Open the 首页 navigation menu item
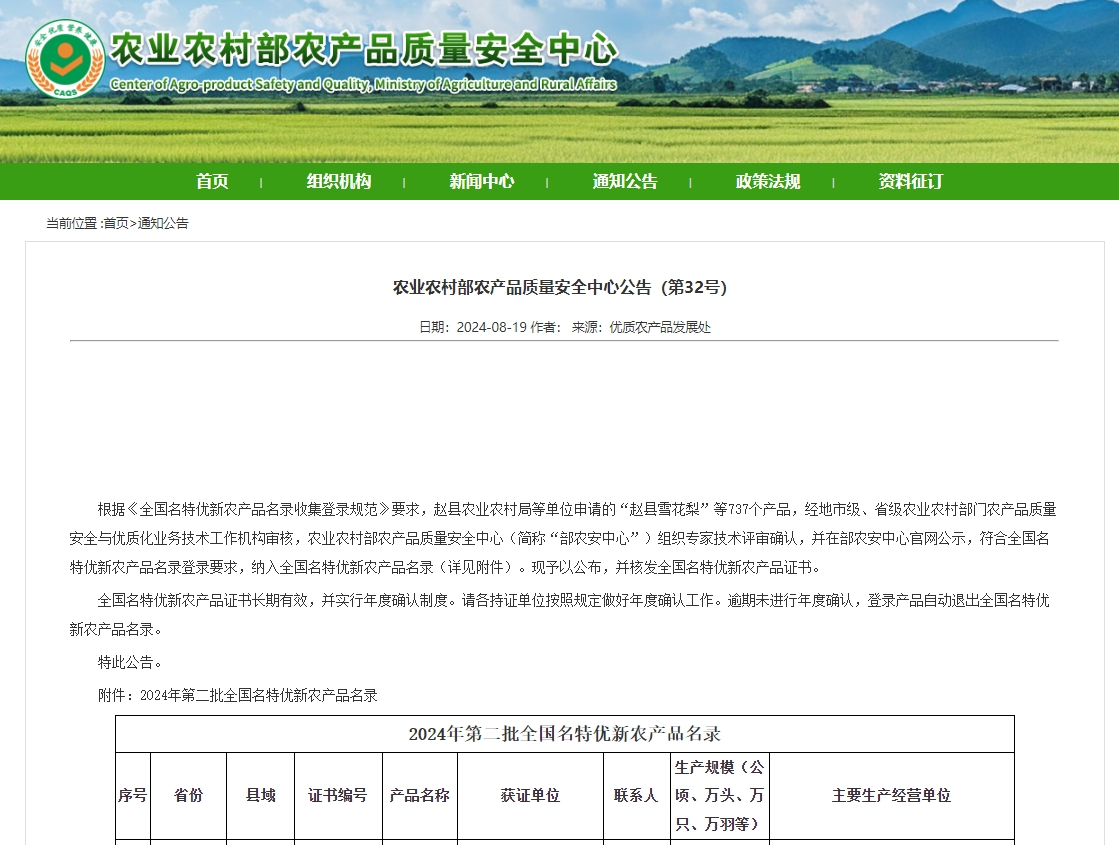The width and height of the screenshot is (1119, 845). pos(212,181)
